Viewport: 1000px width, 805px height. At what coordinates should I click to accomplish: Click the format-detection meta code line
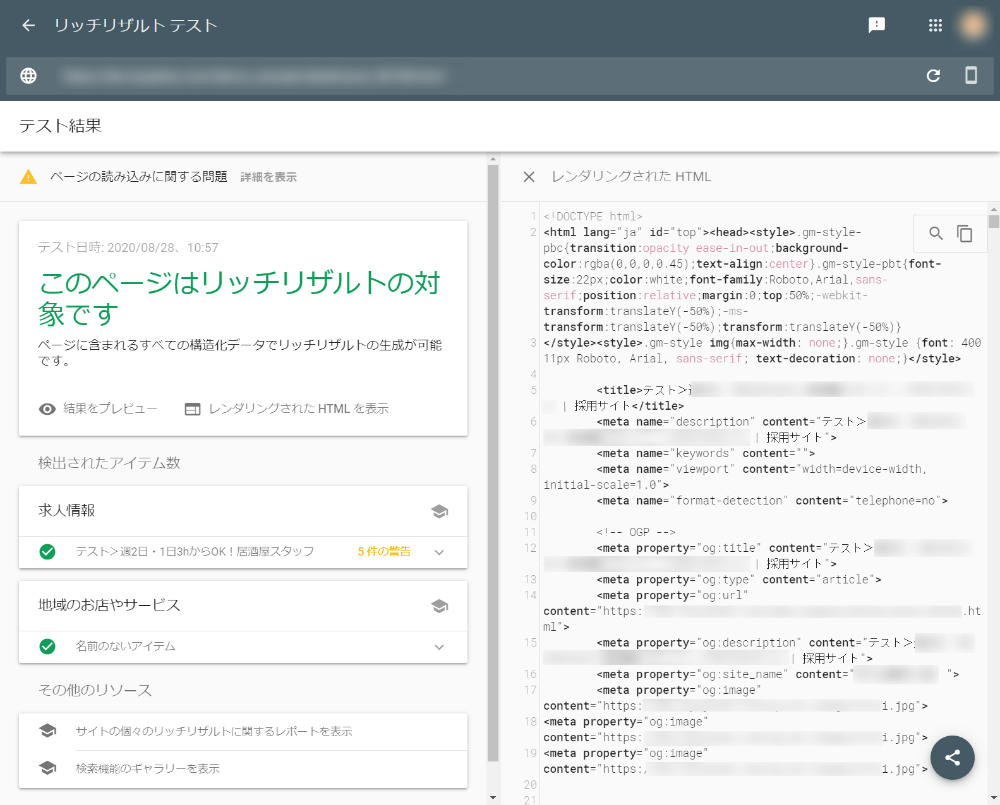click(x=772, y=501)
